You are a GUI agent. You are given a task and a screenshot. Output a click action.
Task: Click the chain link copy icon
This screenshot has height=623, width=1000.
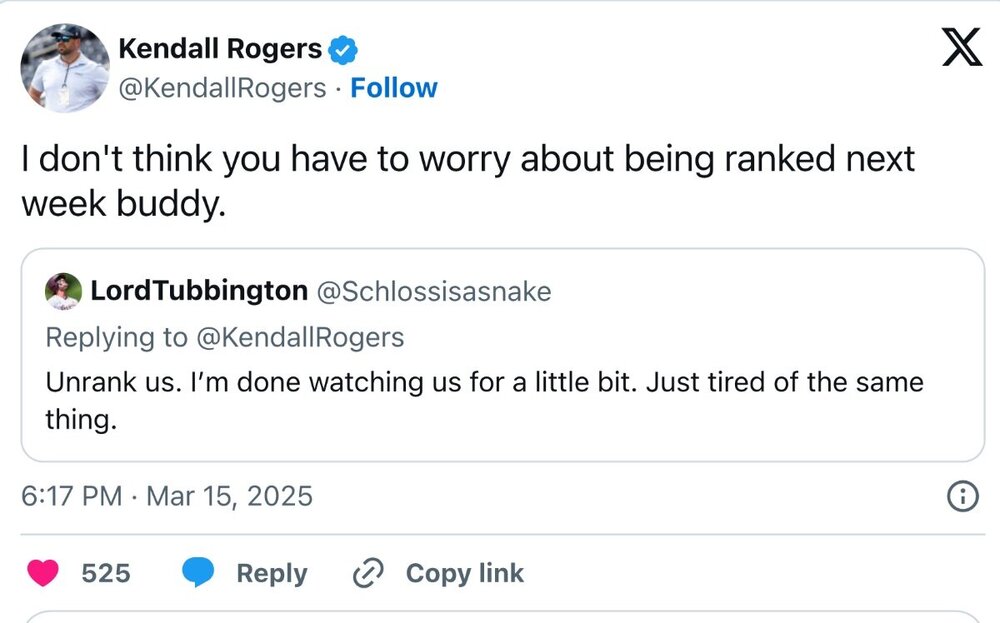point(369,573)
